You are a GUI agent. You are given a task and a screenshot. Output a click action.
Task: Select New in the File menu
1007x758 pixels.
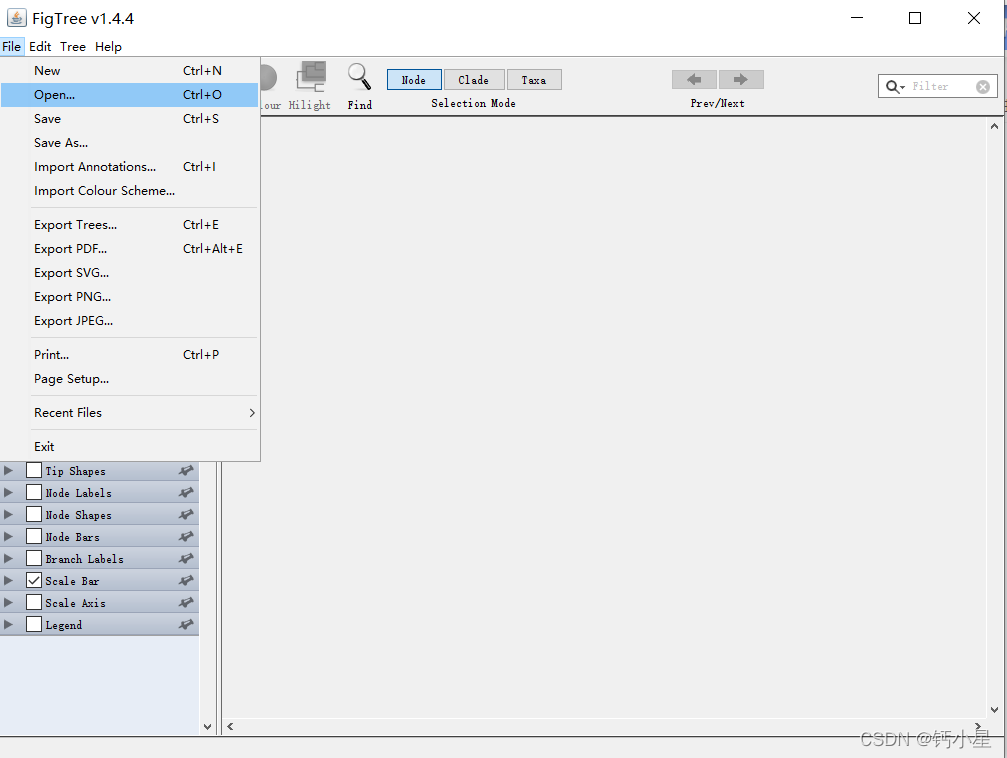130,71
